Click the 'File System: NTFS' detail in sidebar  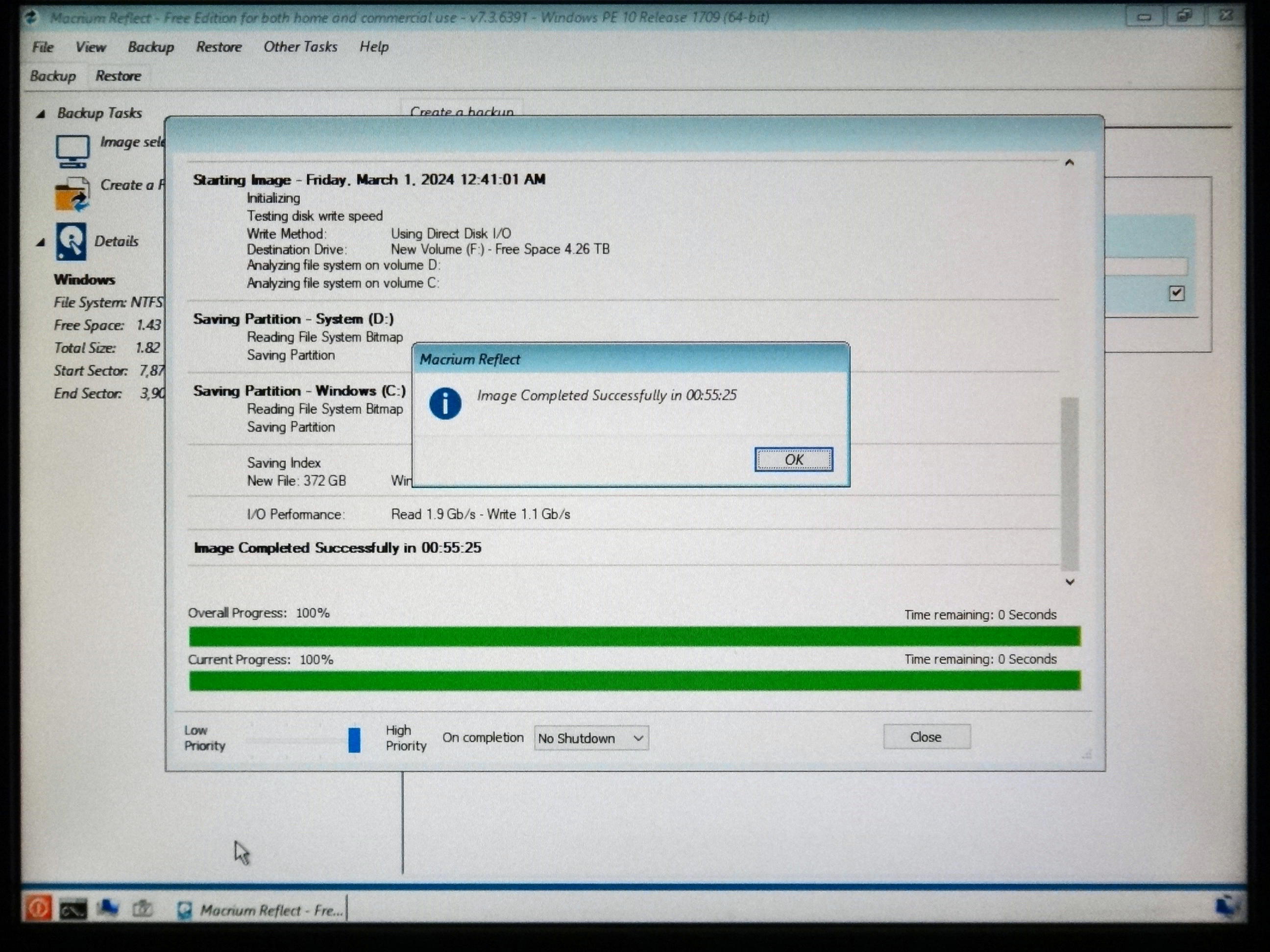tap(108, 303)
